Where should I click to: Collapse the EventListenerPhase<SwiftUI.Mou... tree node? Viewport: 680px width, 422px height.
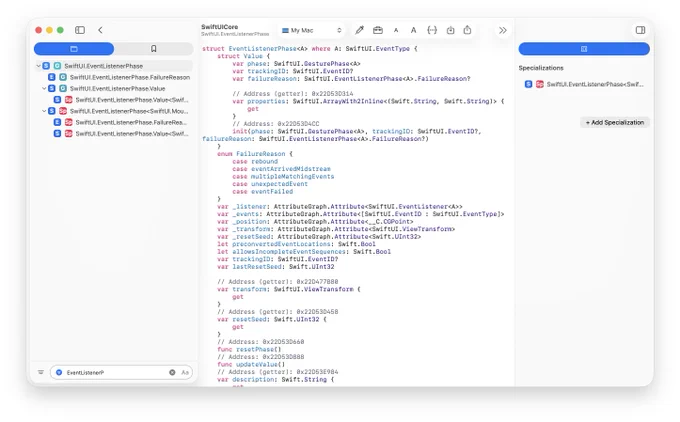point(44,111)
